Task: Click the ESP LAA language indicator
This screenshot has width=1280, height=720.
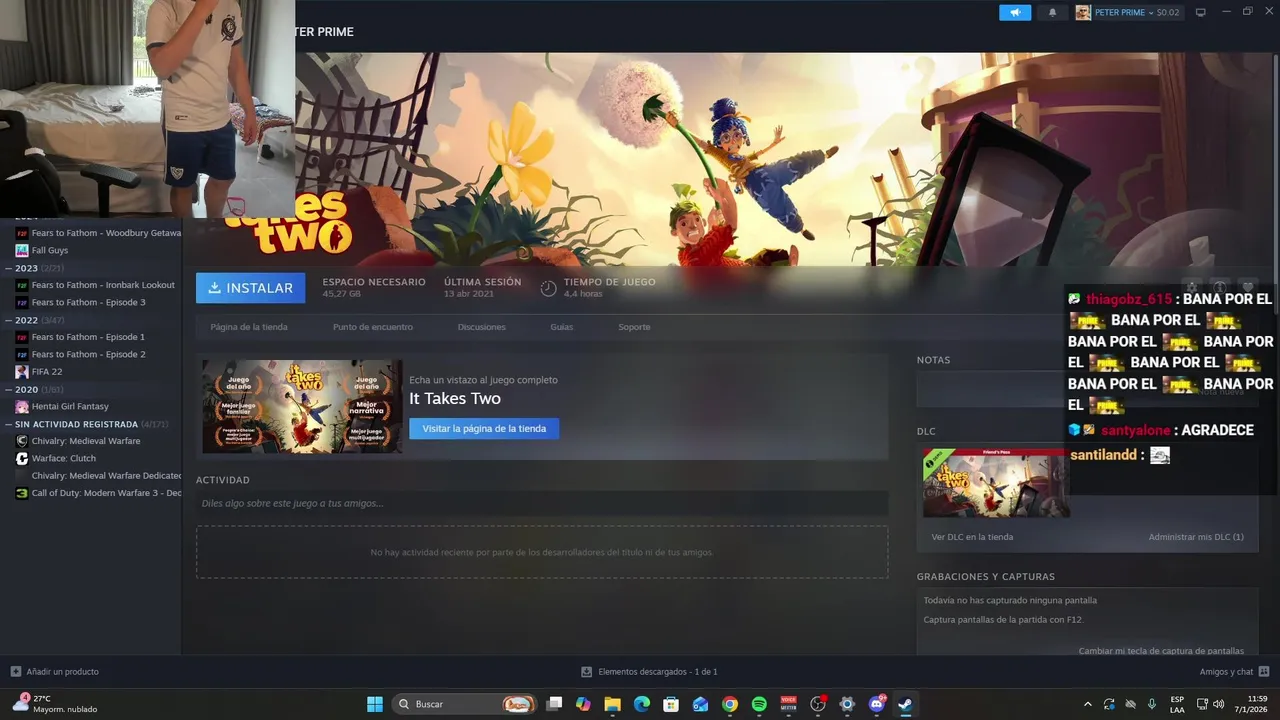Action: [1177, 704]
